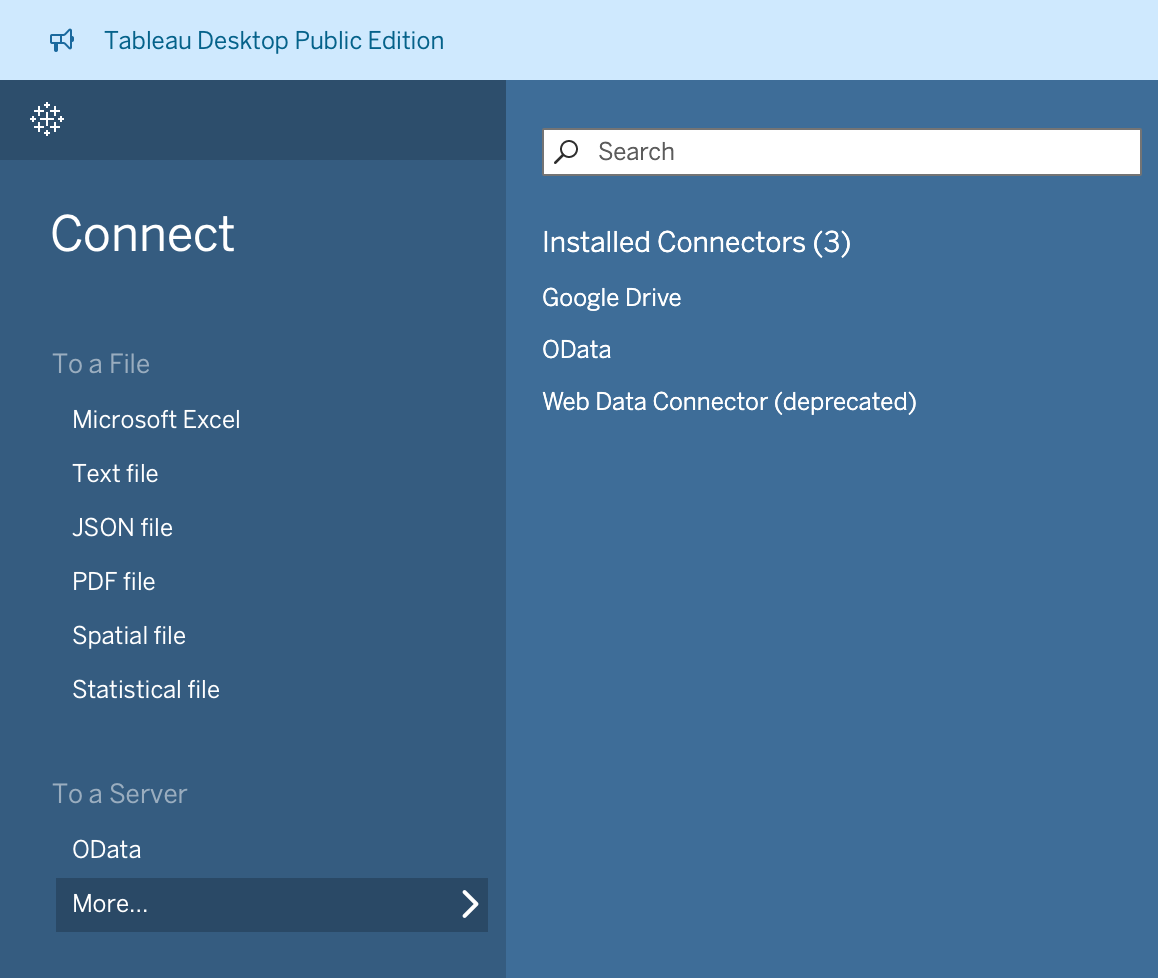Viewport: 1158px width, 978px height.
Task: Connect to a Microsoft Excel file
Action: (x=157, y=420)
